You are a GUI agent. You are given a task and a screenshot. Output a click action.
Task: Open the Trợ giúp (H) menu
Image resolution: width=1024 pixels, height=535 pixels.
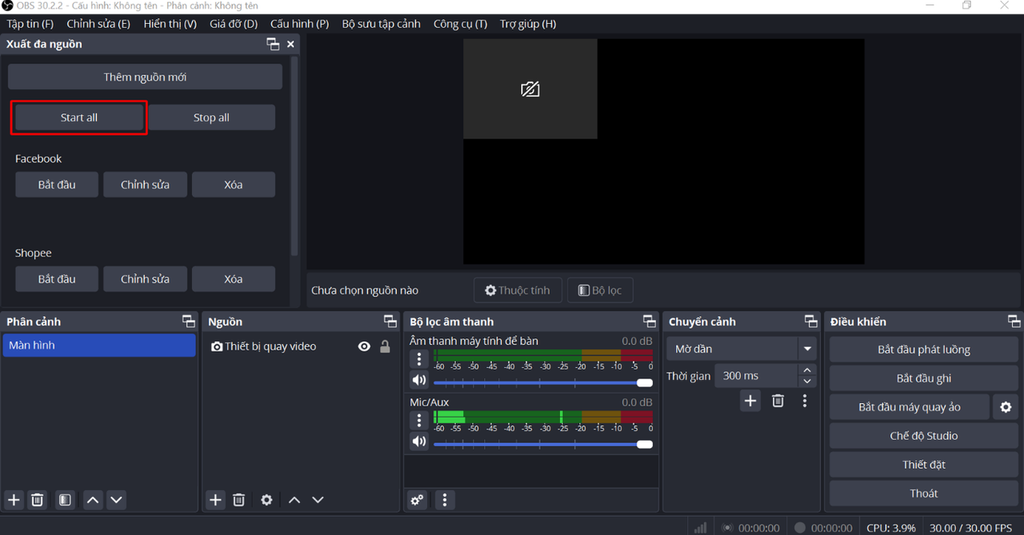(528, 24)
